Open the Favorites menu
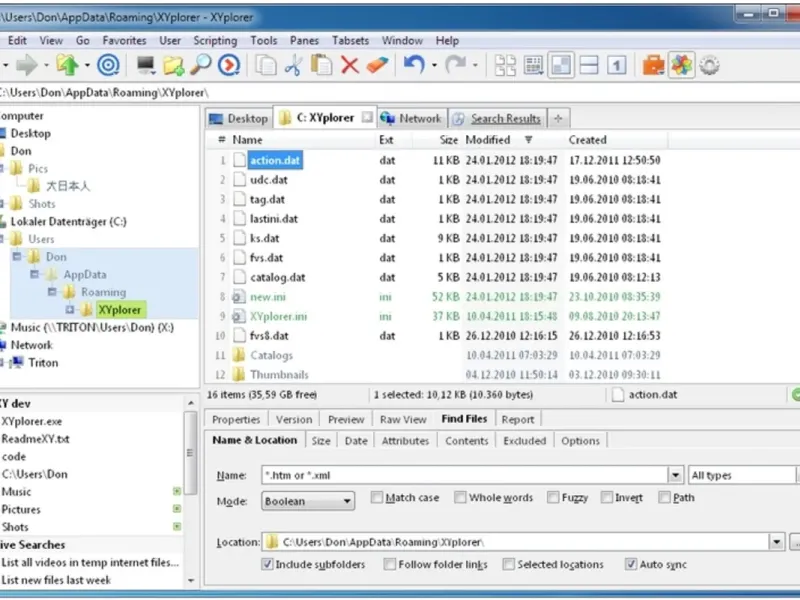Screen dimensions: 800x600 (x=124, y=40)
